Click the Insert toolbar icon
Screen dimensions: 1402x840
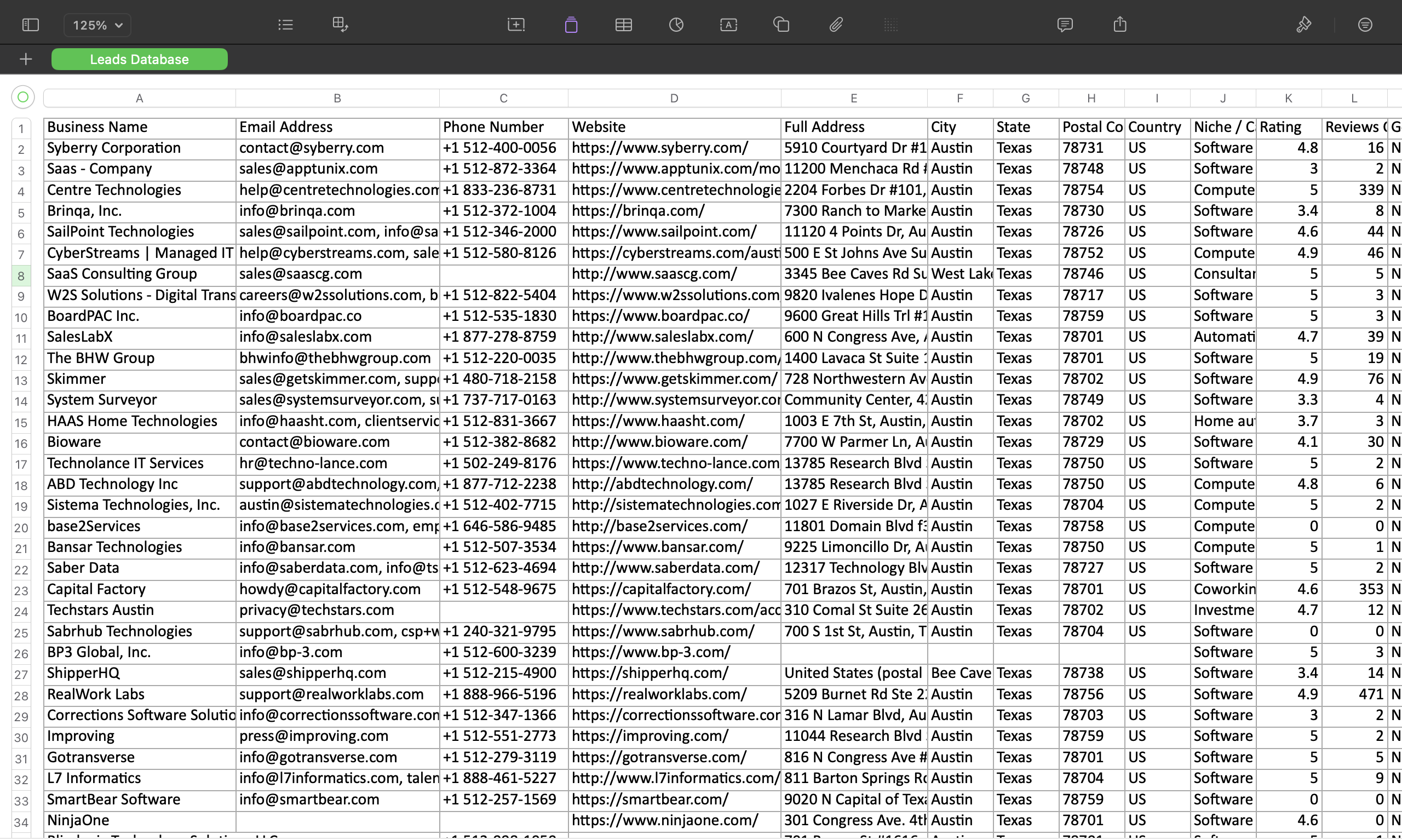coord(516,25)
